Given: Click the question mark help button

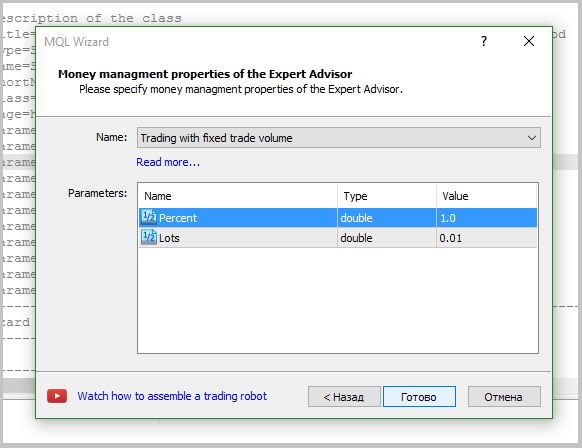Looking at the screenshot, I should [x=484, y=41].
